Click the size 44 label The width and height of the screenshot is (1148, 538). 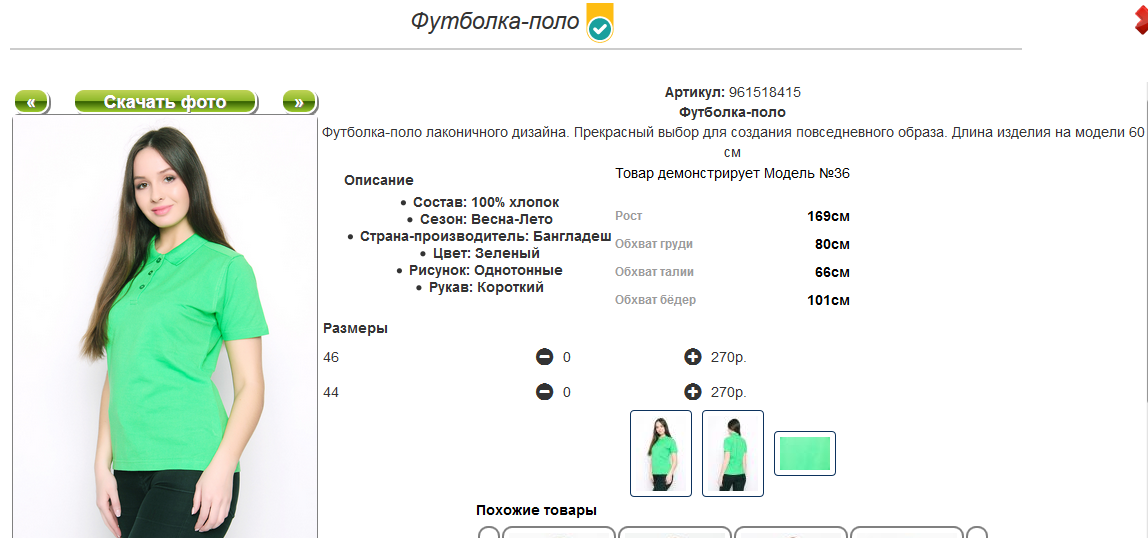(331, 393)
